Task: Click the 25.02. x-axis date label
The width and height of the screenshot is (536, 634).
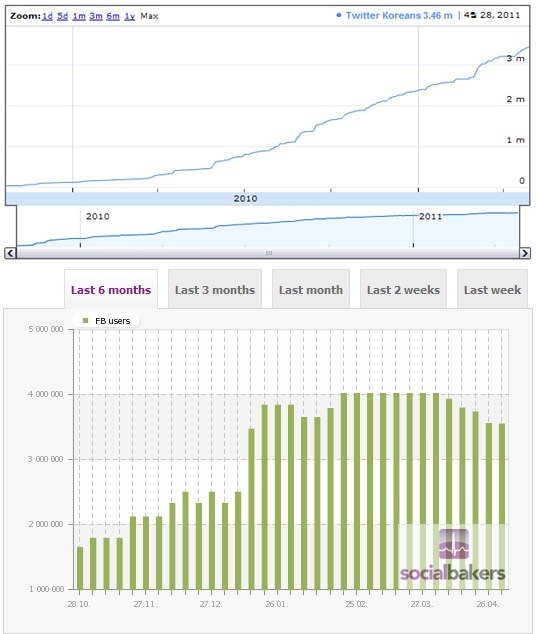Action: (x=356, y=604)
